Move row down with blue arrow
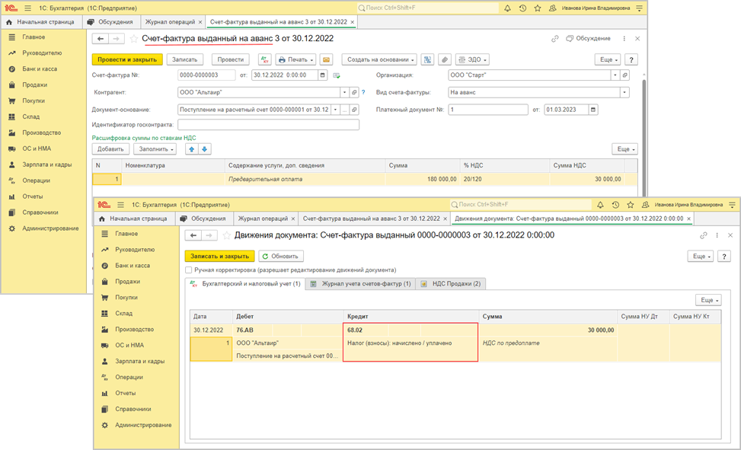The width and height of the screenshot is (741, 450). [x=205, y=149]
